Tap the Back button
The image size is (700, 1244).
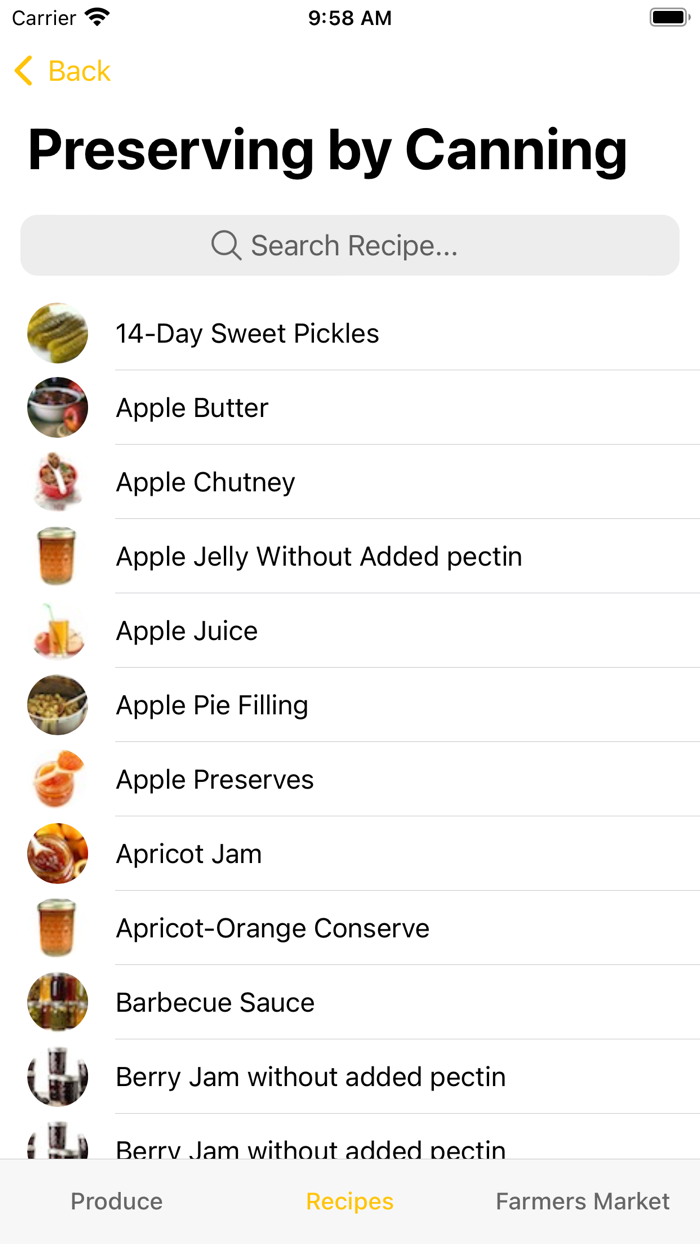[62, 71]
